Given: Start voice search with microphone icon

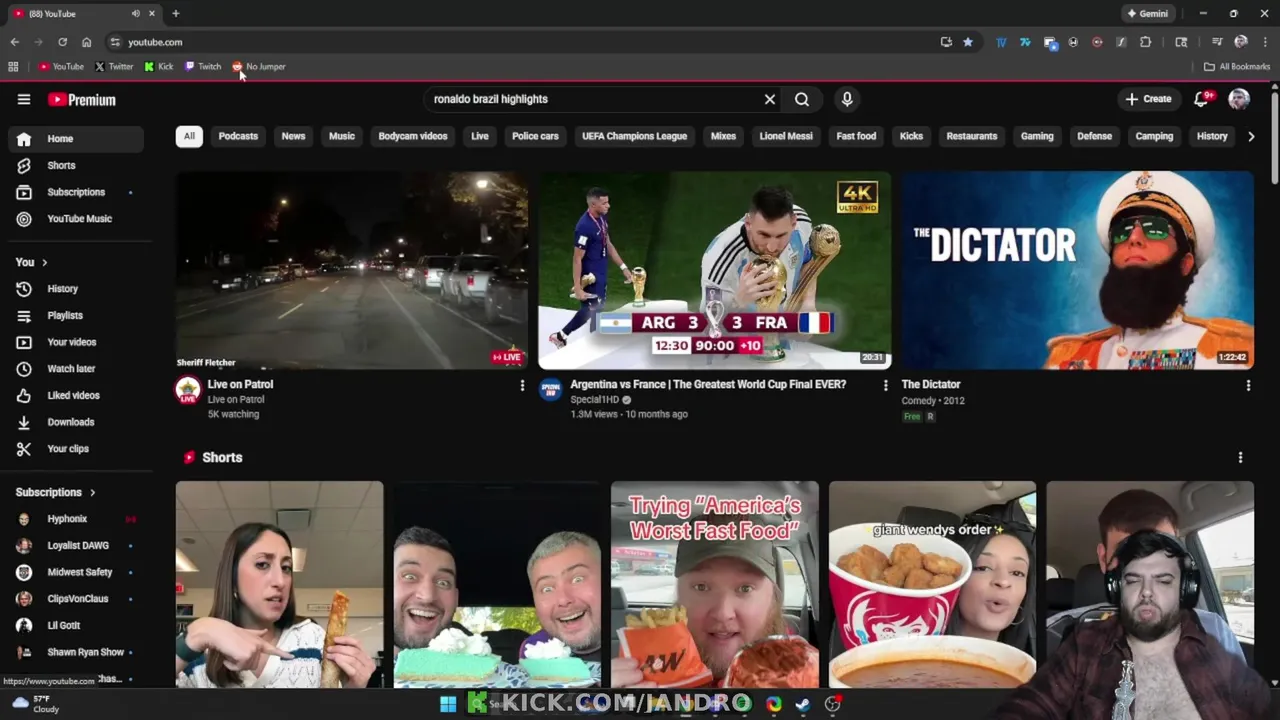Looking at the screenshot, I should [x=847, y=99].
